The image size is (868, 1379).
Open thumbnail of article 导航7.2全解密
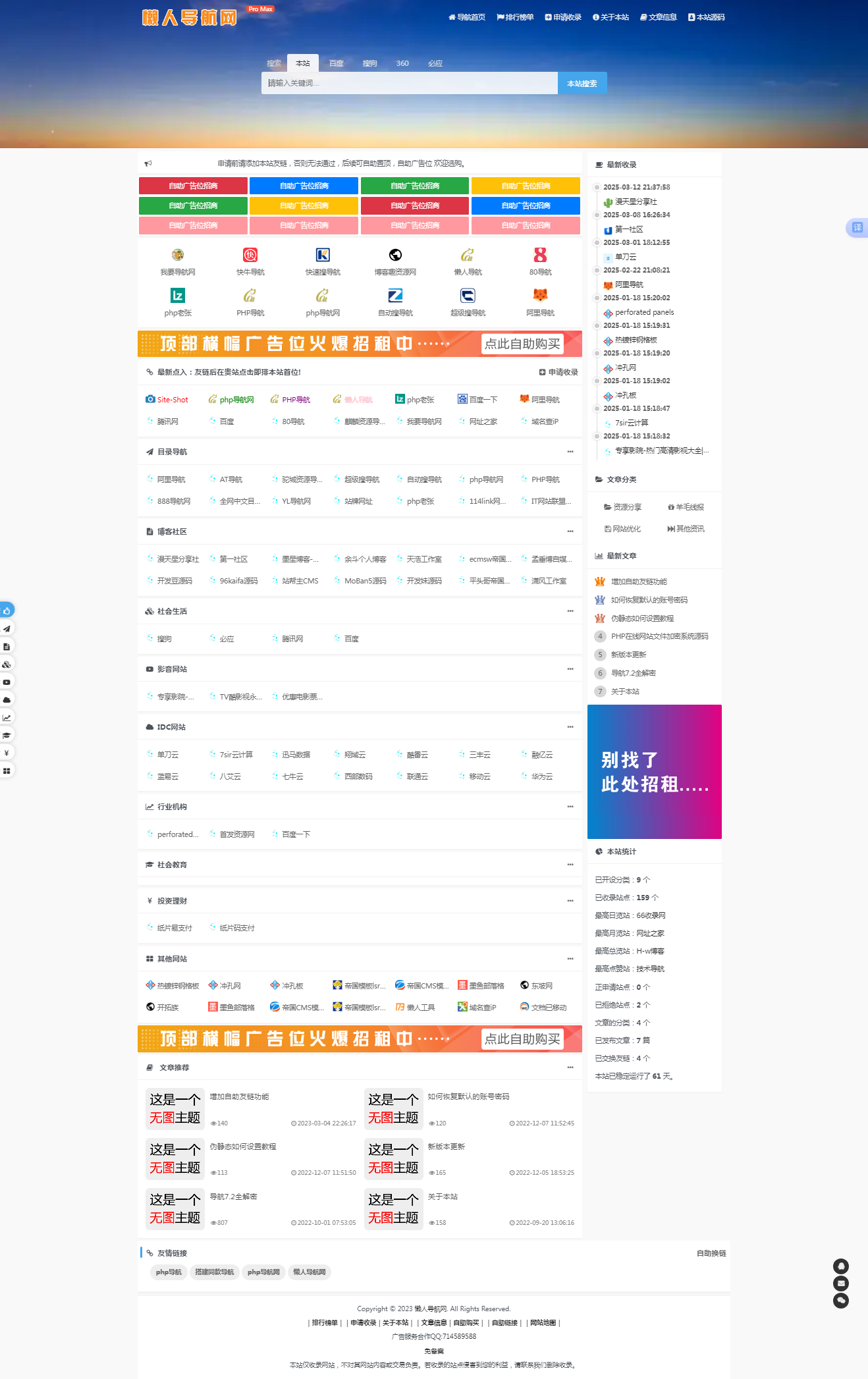tap(175, 1208)
